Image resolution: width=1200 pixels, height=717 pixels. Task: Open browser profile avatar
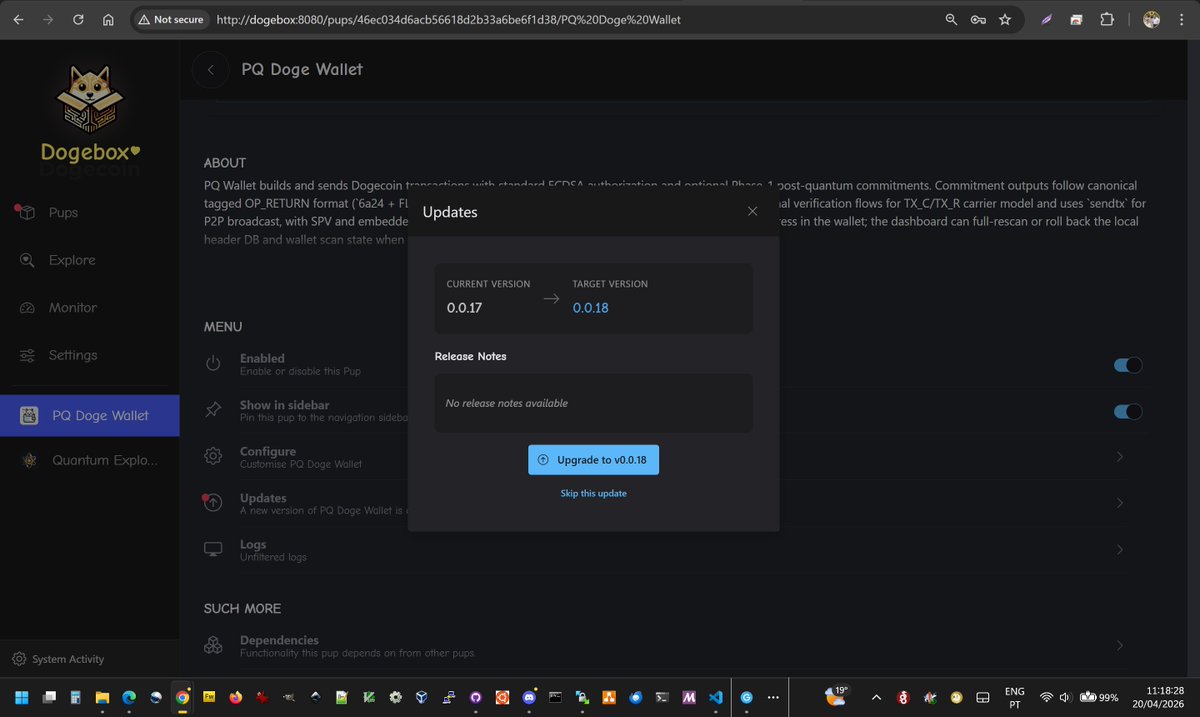(x=1151, y=19)
